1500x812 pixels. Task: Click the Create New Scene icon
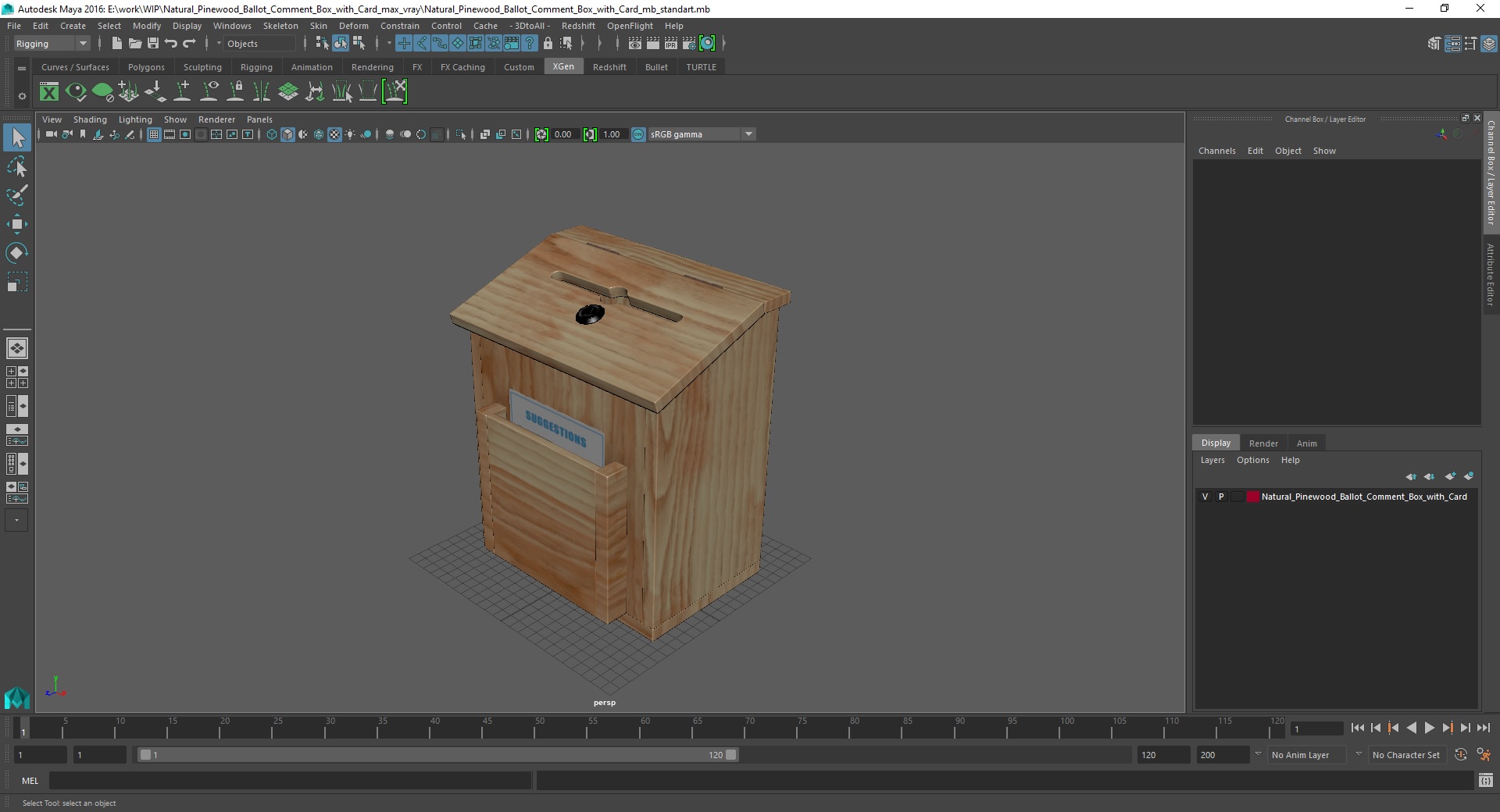pyautogui.click(x=116, y=44)
